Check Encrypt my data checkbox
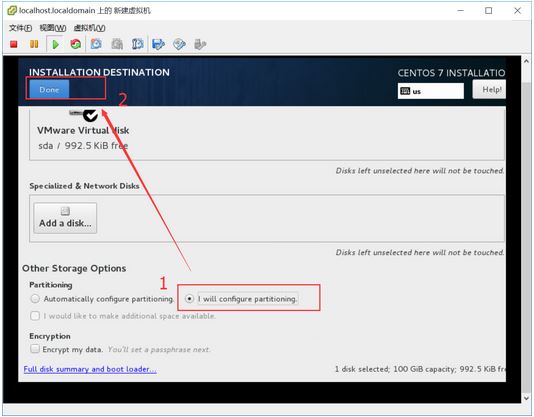This screenshot has width=534, height=417. [35, 349]
